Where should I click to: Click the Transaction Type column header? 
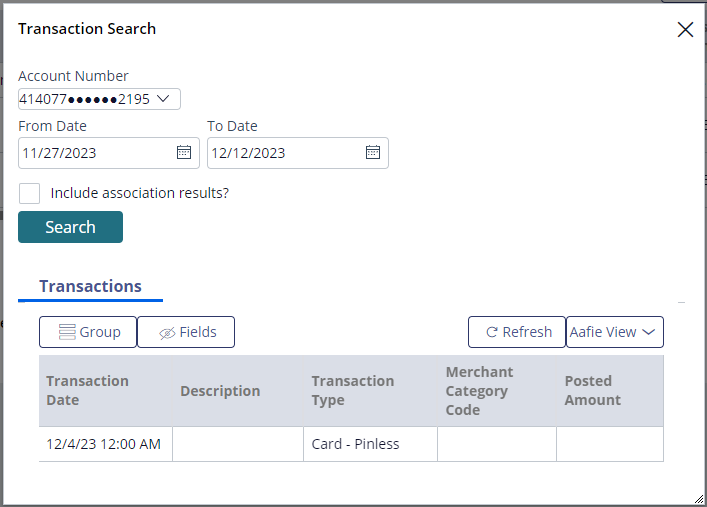pyautogui.click(x=370, y=391)
